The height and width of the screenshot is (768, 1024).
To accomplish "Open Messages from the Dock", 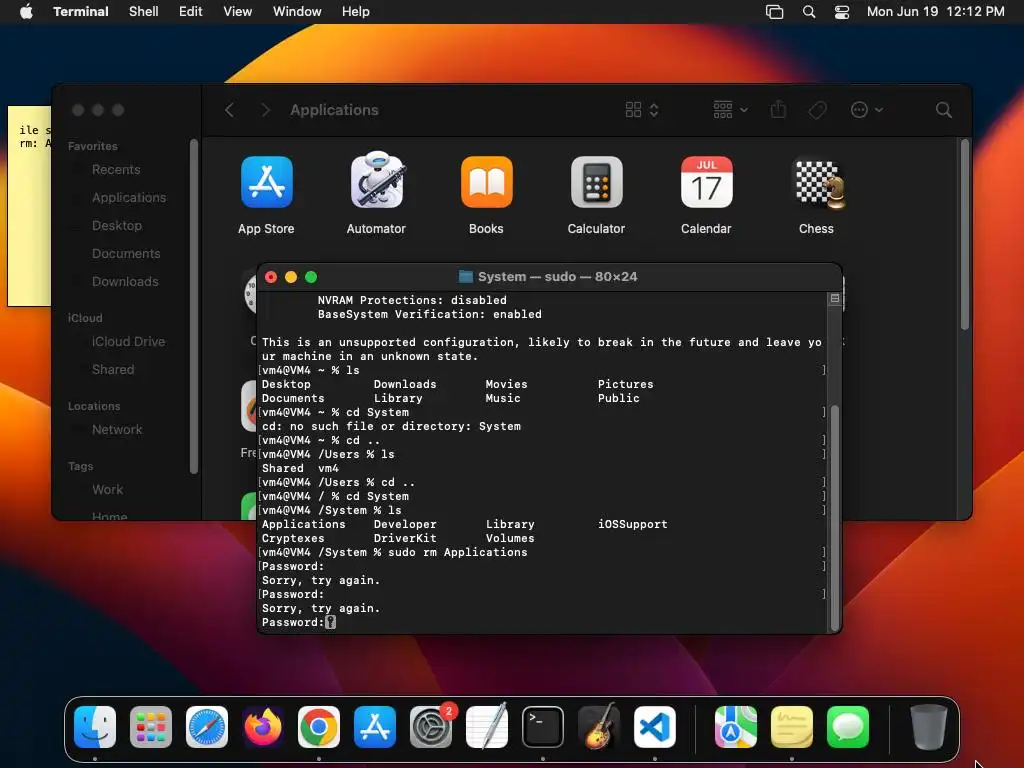I will tap(848, 727).
